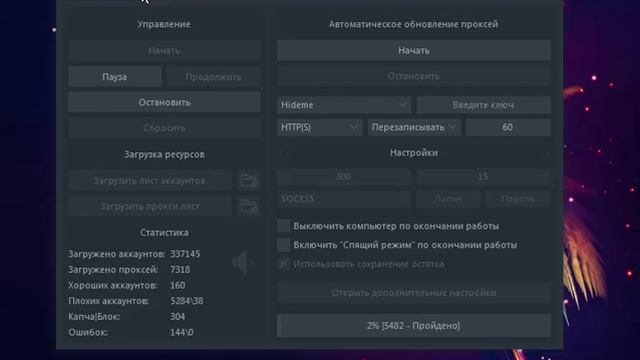Open the HTTP(S) proxy type dropdown

319,127
